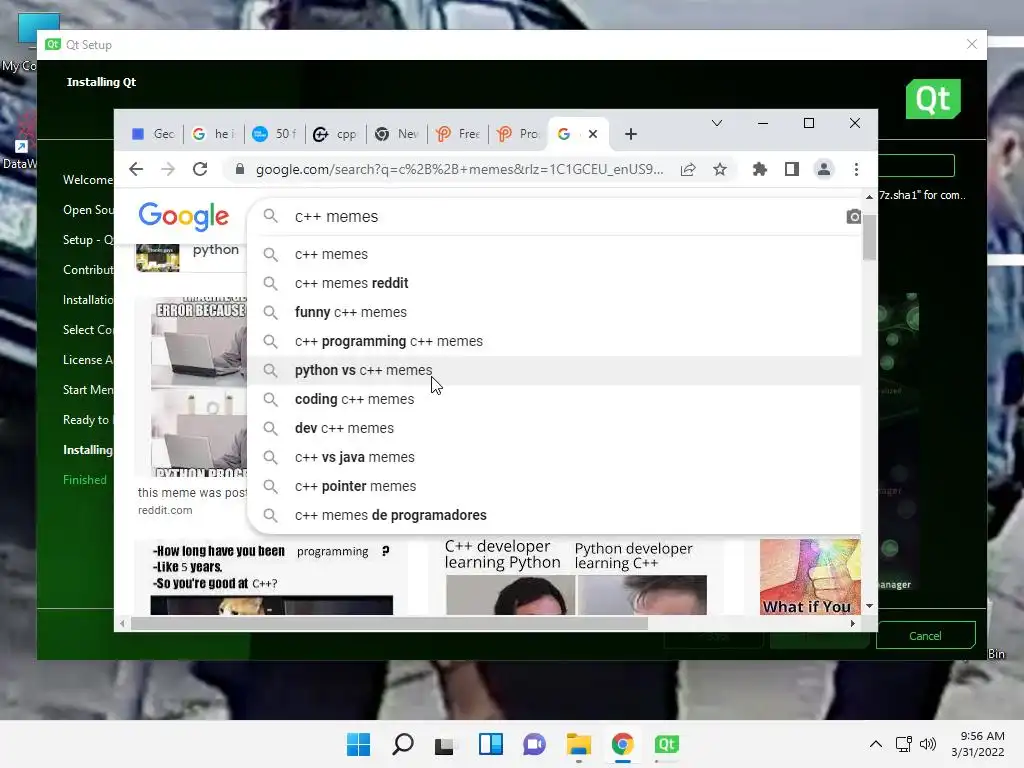Pick the 'dev c++ memes' suggestion
Screen dimensions: 1024x768
555,428
